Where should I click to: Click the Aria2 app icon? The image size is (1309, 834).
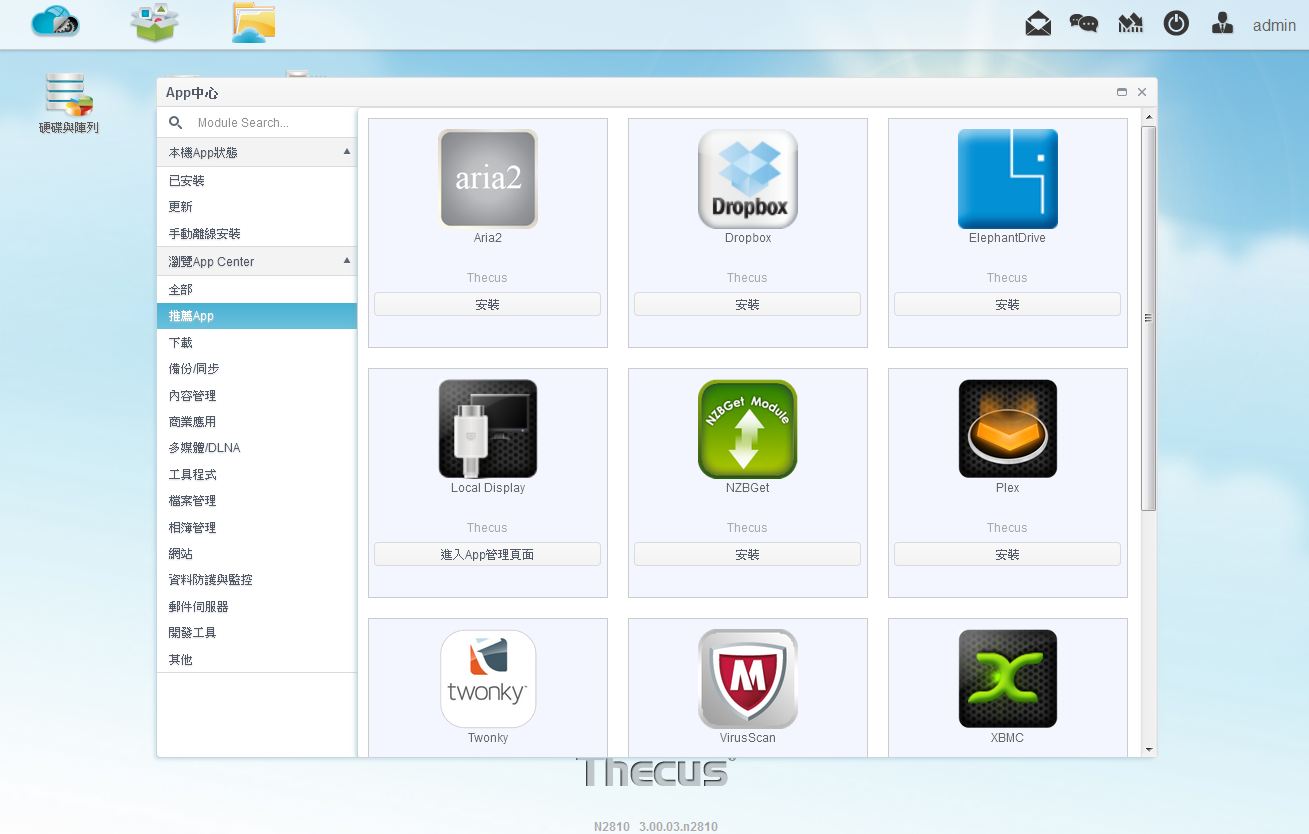(x=488, y=179)
